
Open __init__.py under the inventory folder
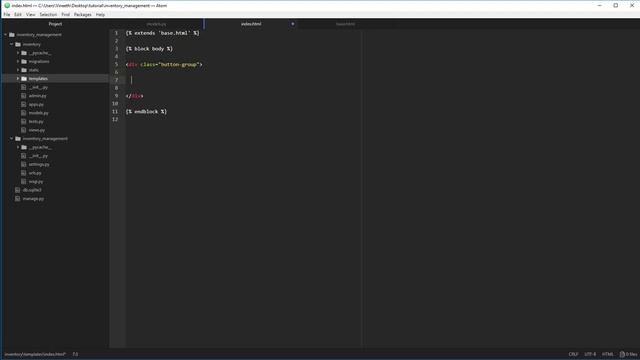[38, 87]
